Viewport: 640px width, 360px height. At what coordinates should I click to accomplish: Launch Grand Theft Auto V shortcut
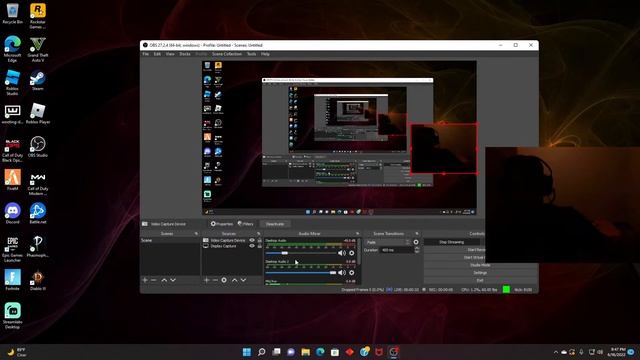tap(38, 48)
